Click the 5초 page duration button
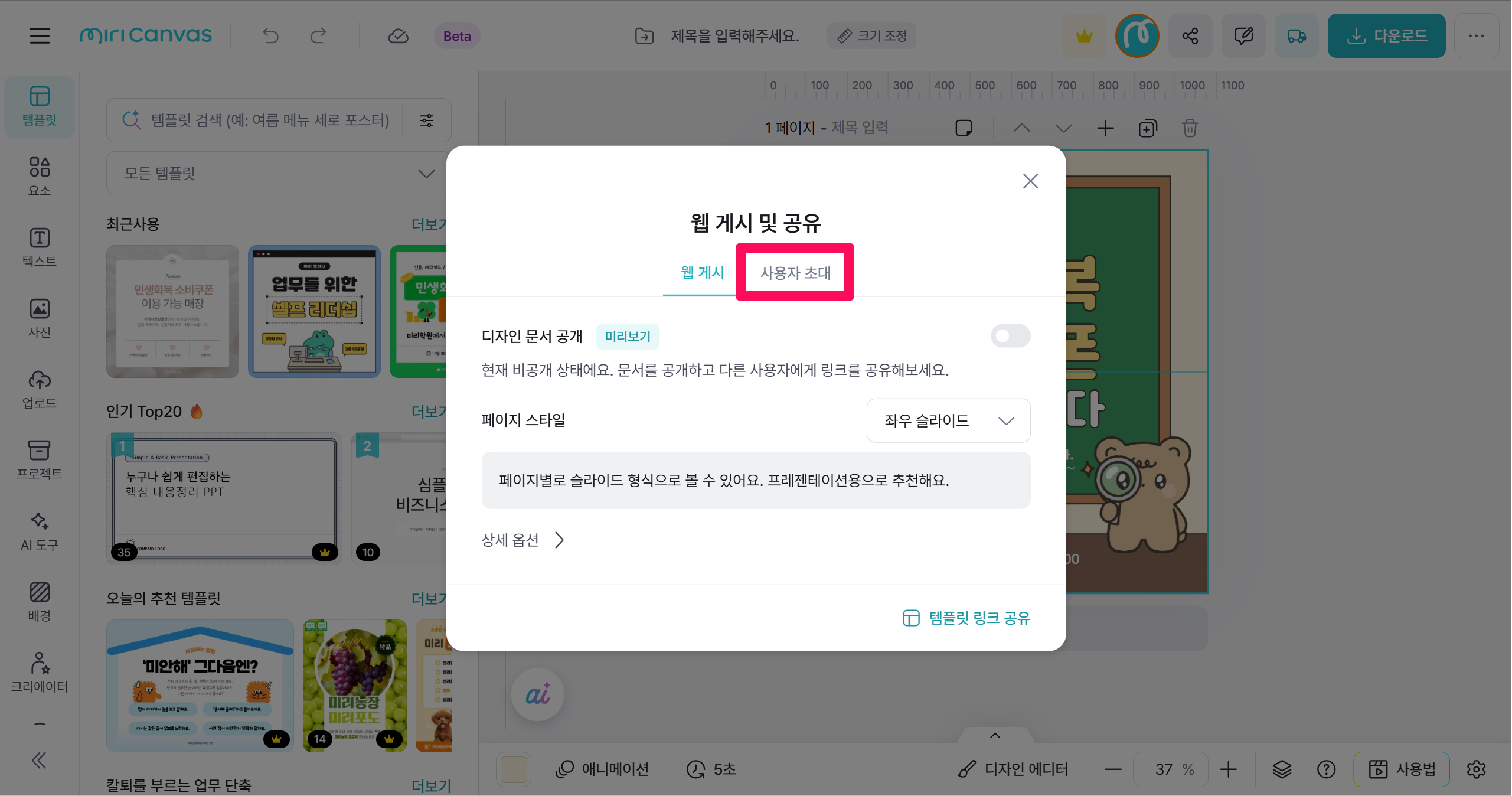 (x=711, y=769)
